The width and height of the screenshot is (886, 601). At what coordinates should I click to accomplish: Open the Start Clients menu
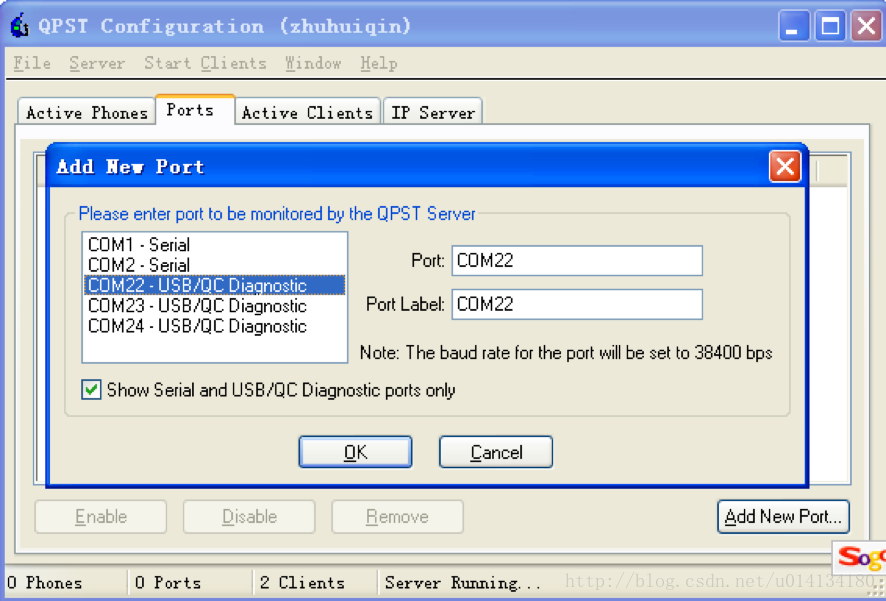click(205, 63)
